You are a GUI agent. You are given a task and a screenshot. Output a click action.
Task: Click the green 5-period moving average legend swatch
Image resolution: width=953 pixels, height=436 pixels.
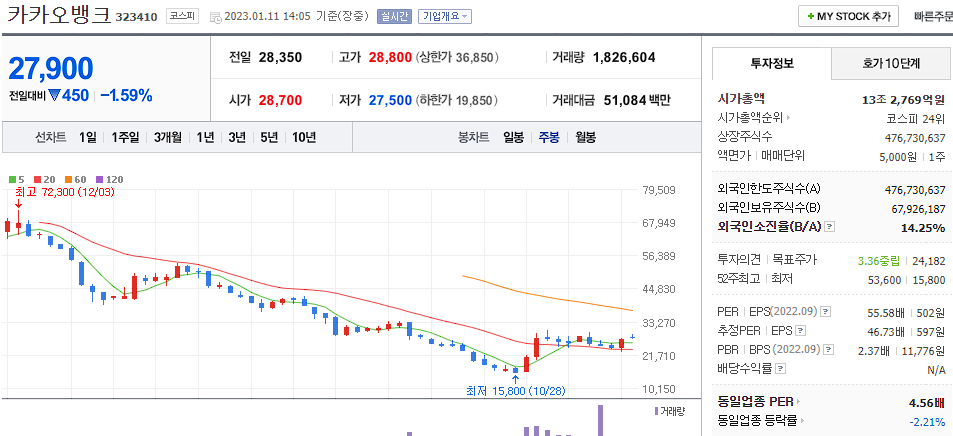pyautogui.click(x=12, y=179)
